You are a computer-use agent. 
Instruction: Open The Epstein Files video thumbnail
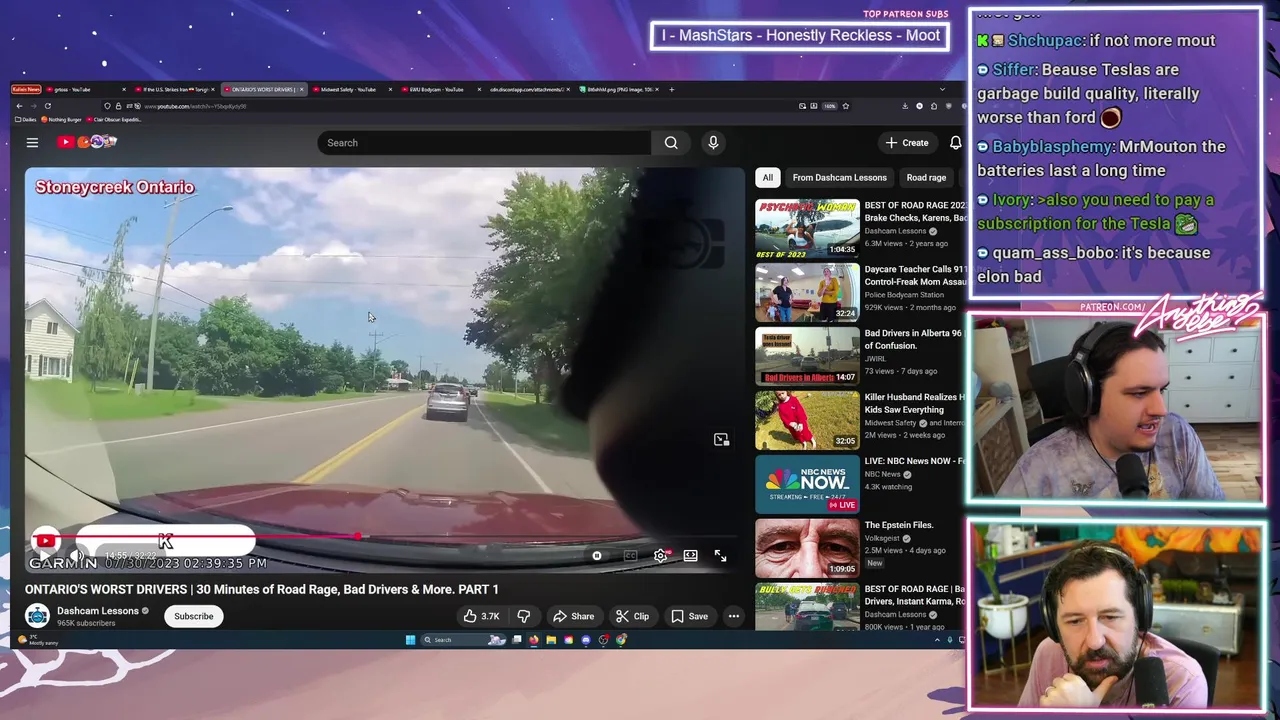point(807,548)
